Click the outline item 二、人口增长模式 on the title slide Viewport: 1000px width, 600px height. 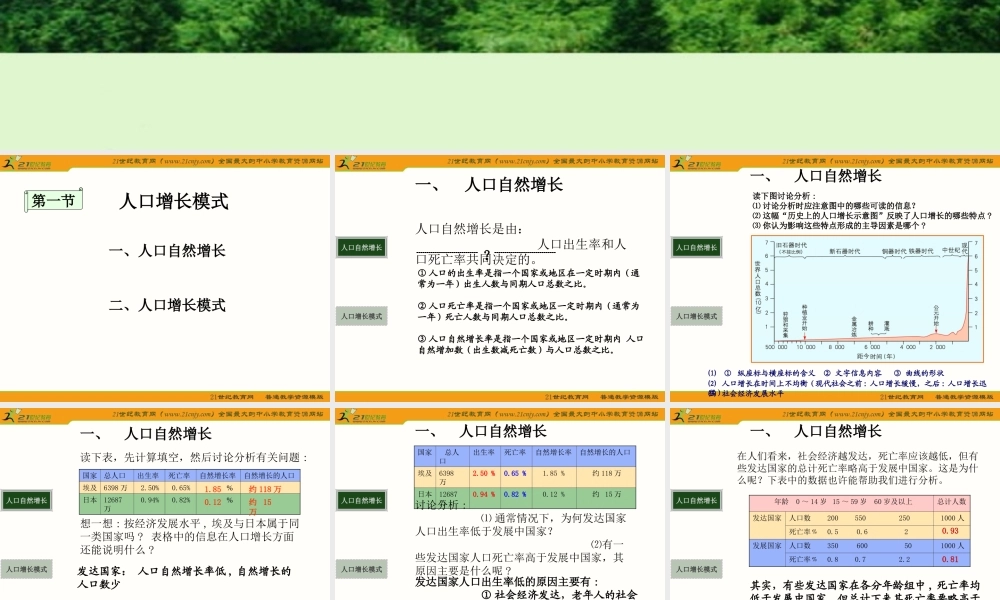[167, 305]
